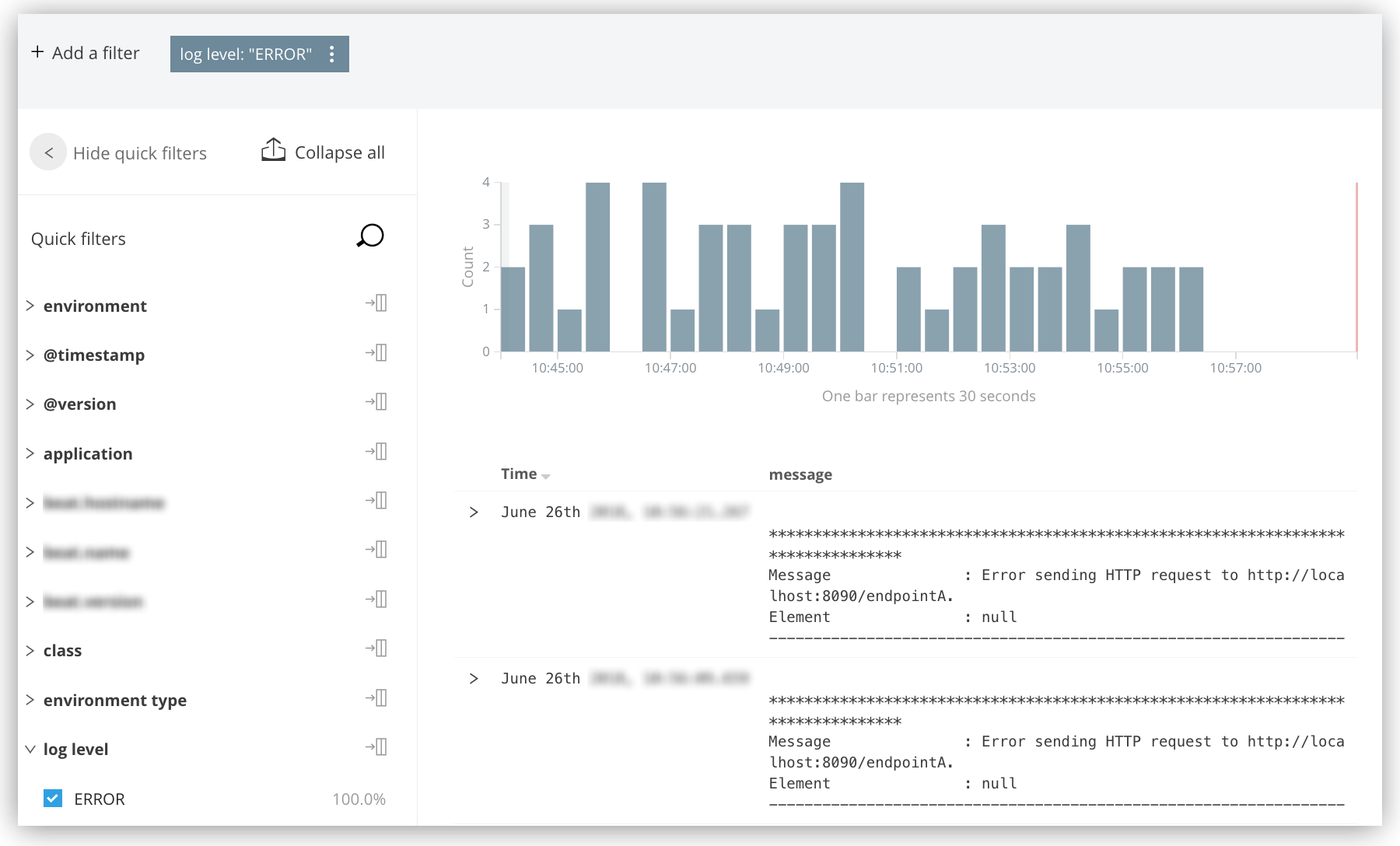
Task: Toggle the column icon next to class field
Action: tap(376, 648)
